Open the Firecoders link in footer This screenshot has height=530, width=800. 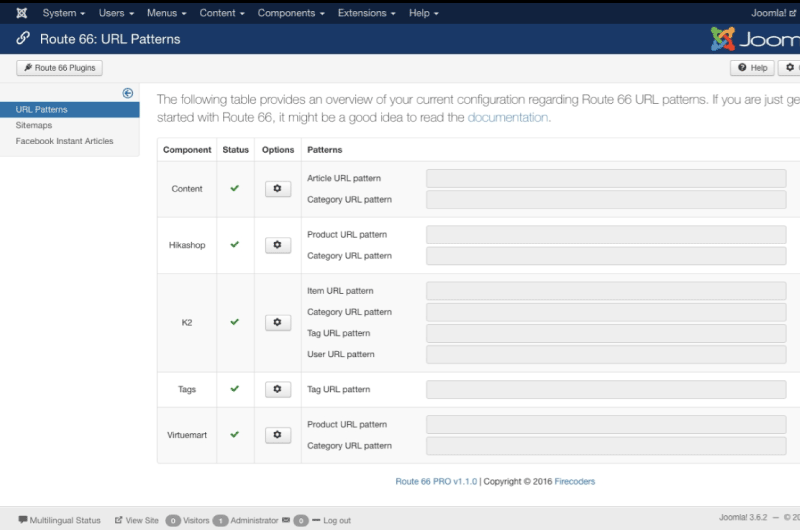coord(574,482)
